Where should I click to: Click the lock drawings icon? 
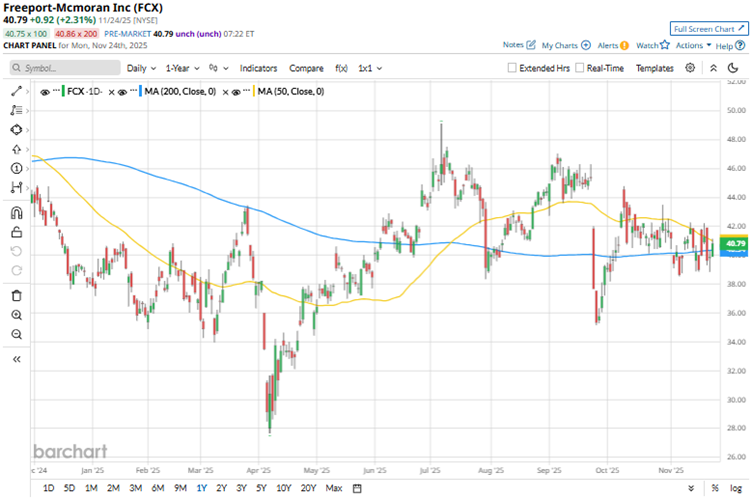16,232
